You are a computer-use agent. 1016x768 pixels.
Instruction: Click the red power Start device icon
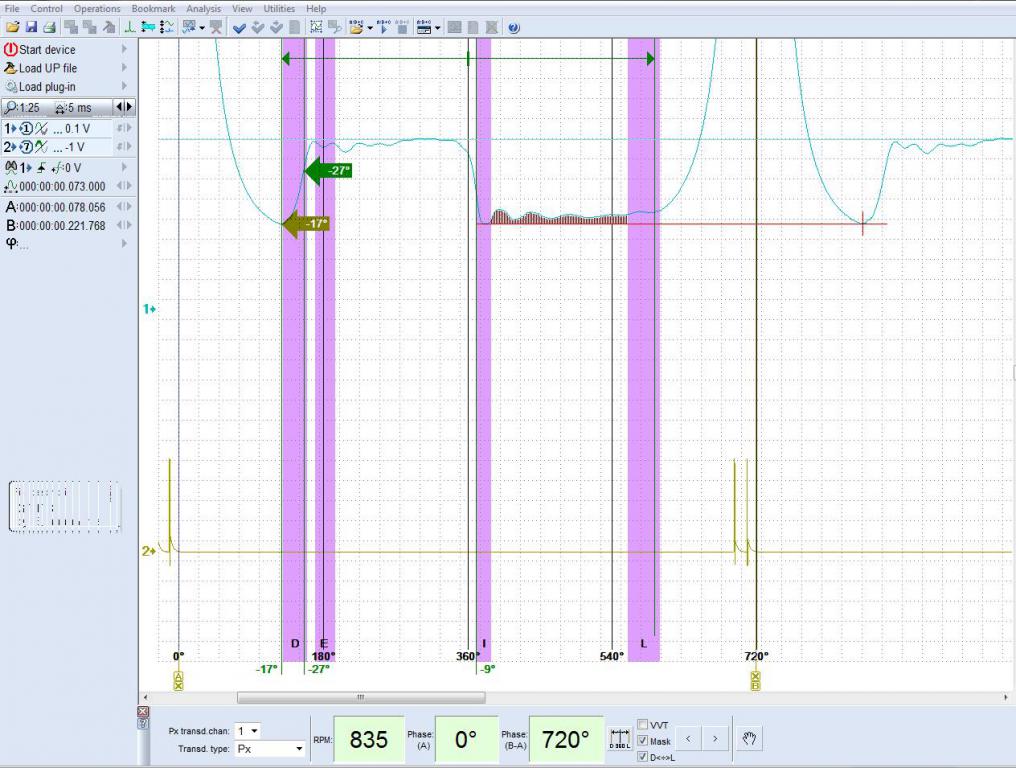(11, 49)
